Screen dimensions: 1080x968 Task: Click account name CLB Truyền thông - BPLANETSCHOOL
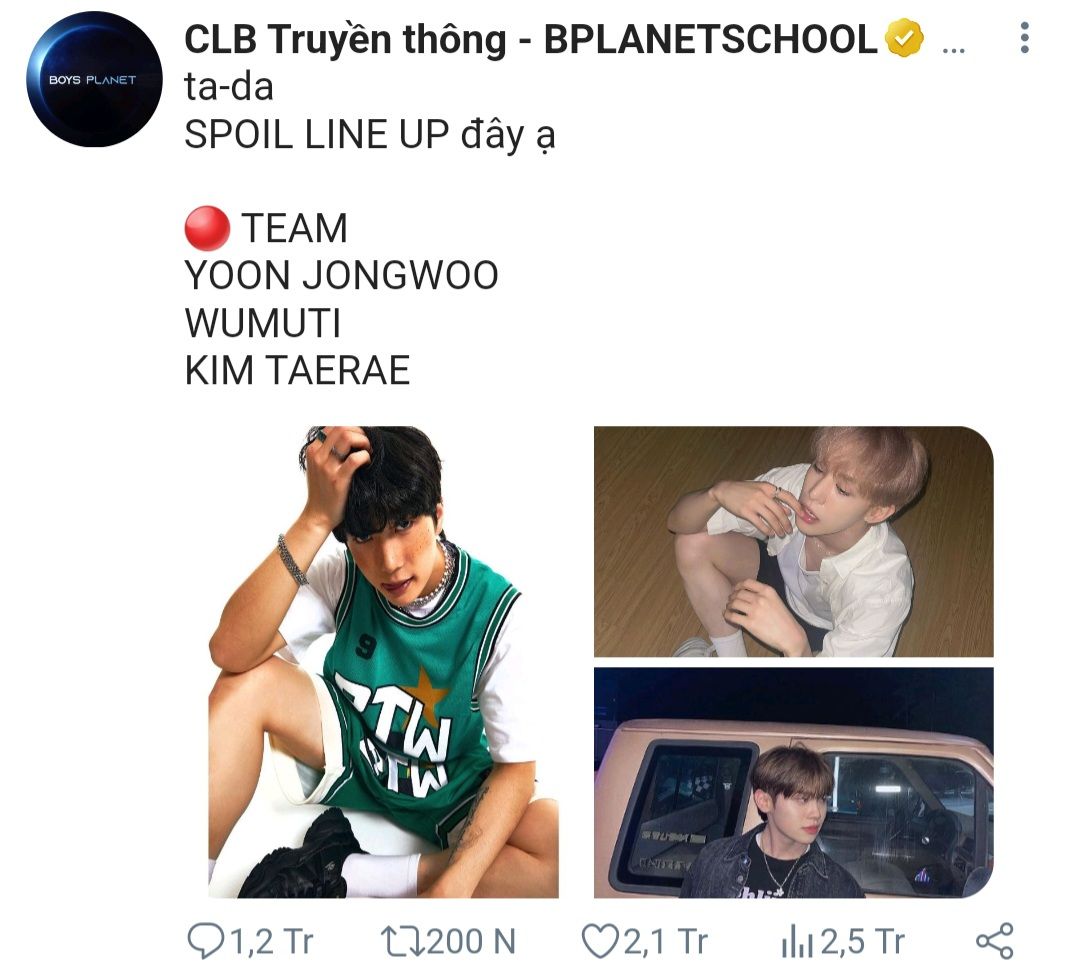tap(530, 39)
